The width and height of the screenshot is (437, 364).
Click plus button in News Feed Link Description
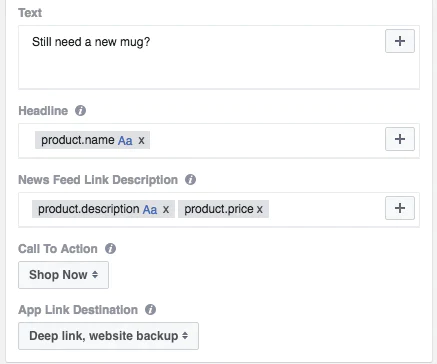tap(400, 208)
